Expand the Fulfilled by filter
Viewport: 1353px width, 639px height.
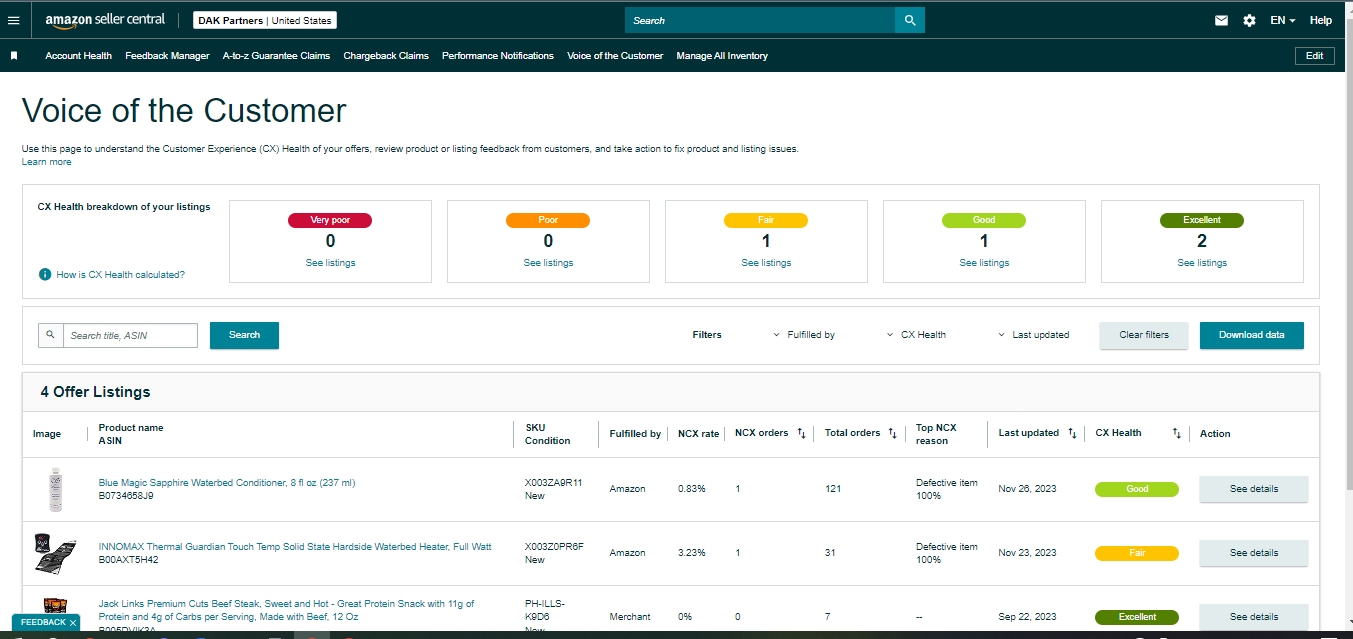805,335
